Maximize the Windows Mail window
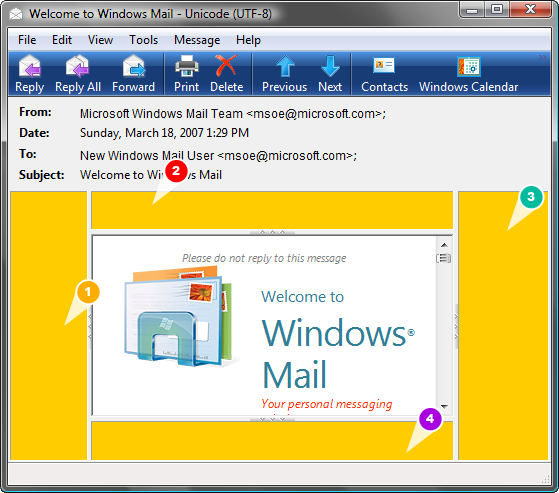The image size is (559, 493). coord(497,9)
